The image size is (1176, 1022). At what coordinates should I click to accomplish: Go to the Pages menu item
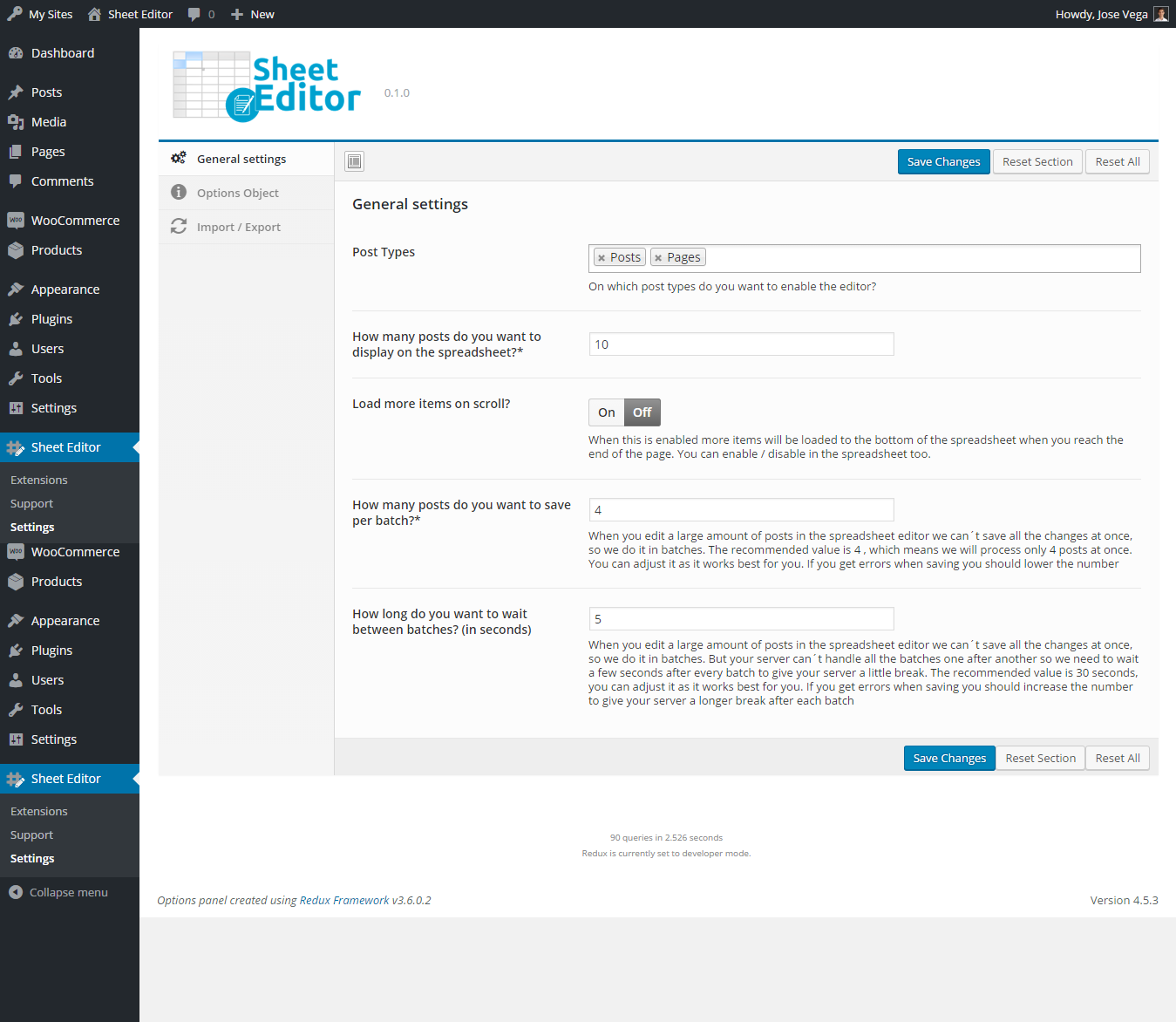(70, 152)
